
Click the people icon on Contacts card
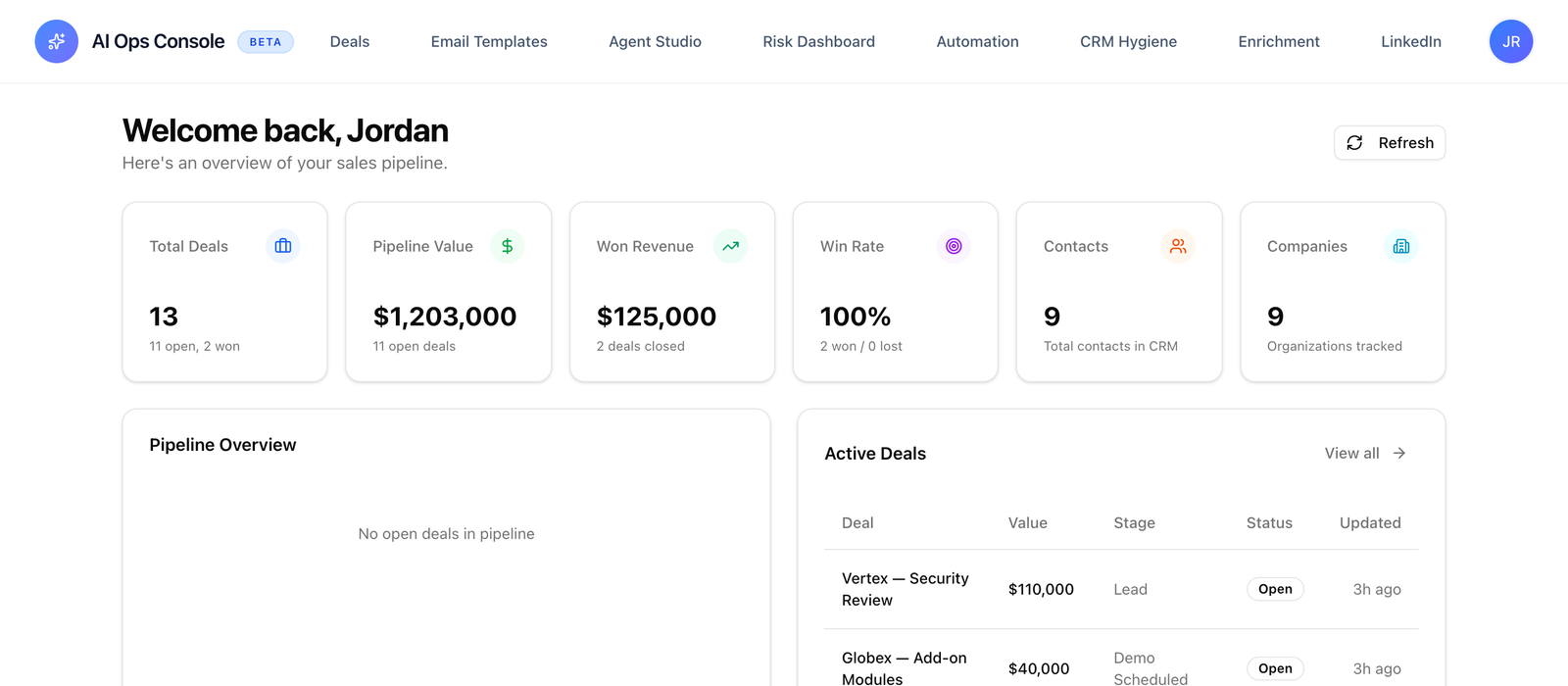click(1178, 246)
